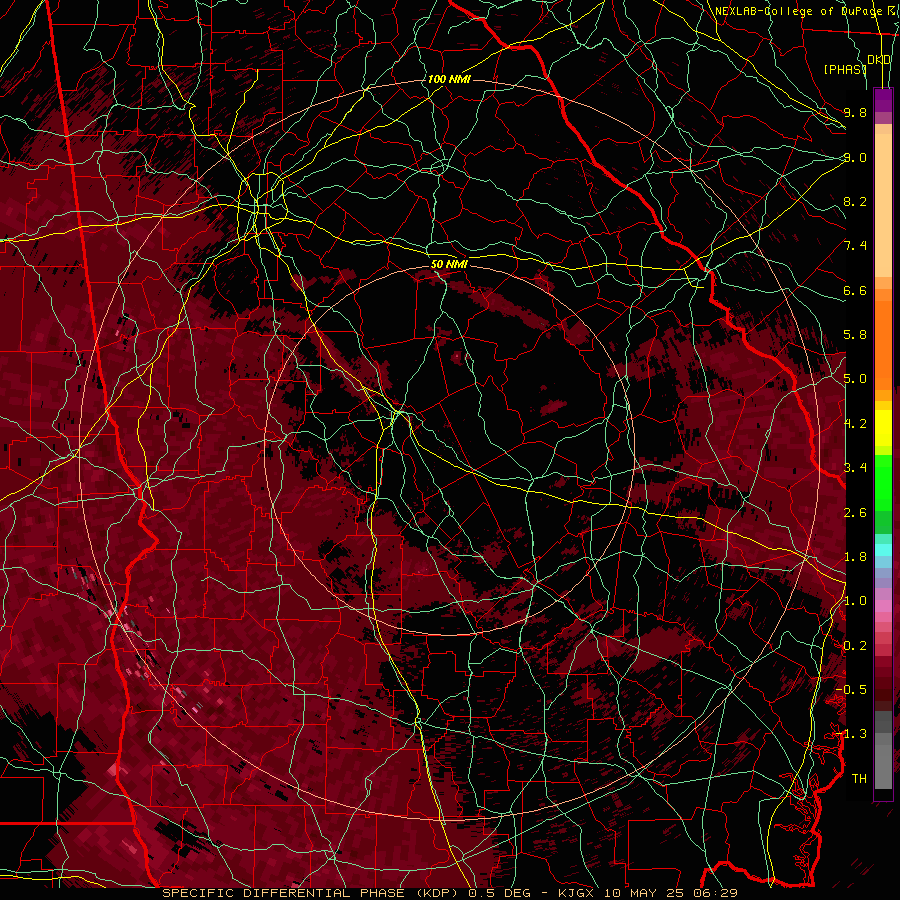Click the pink segment of the color bar
900x900 pixels.
click(x=883, y=606)
